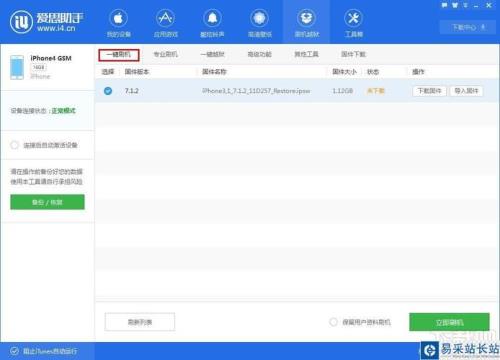Close the 爱思助手 window
The width and height of the screenshot is (500, 360).
coord(489,5)
